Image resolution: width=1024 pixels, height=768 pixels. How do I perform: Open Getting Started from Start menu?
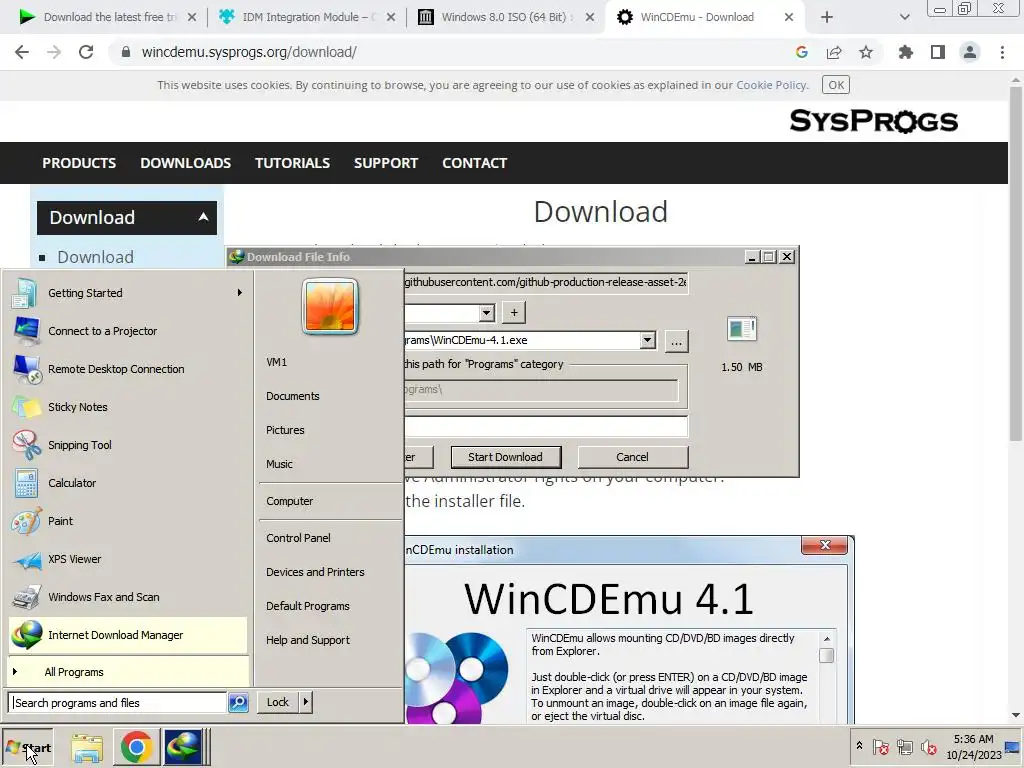point(129,293)
